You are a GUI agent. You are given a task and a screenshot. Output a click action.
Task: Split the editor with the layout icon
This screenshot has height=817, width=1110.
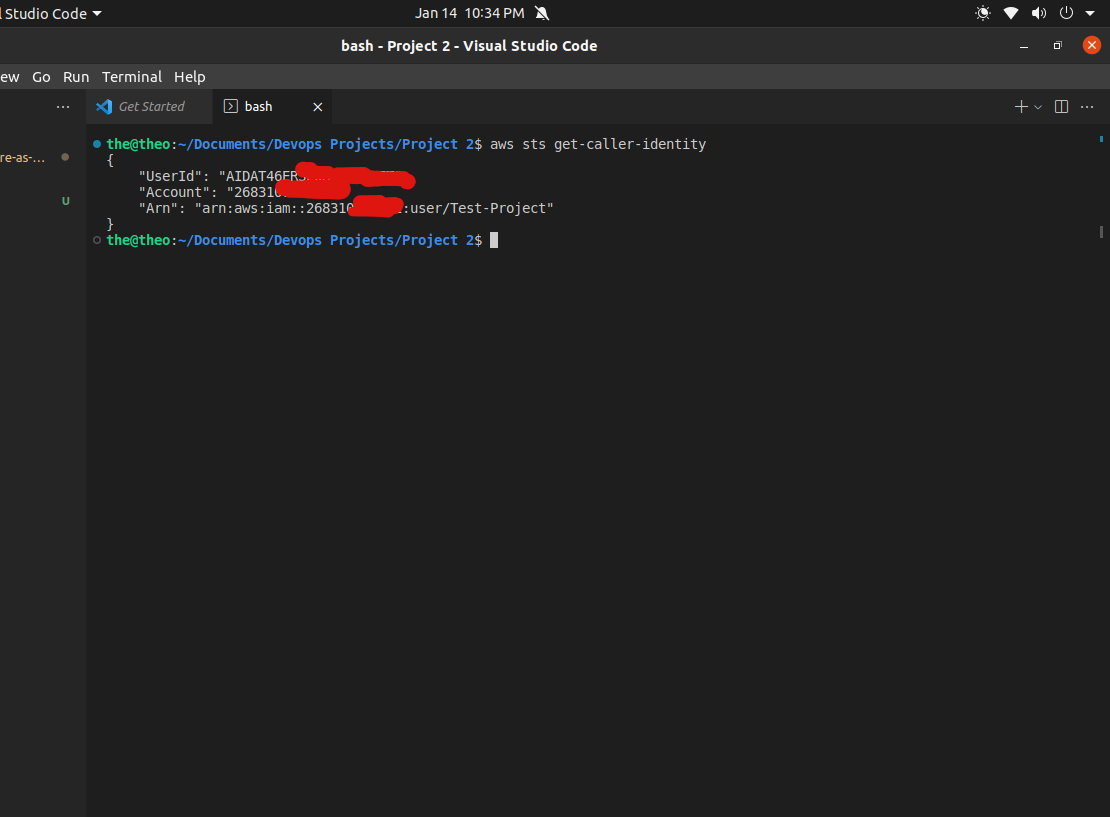(x=1061, y=107)
